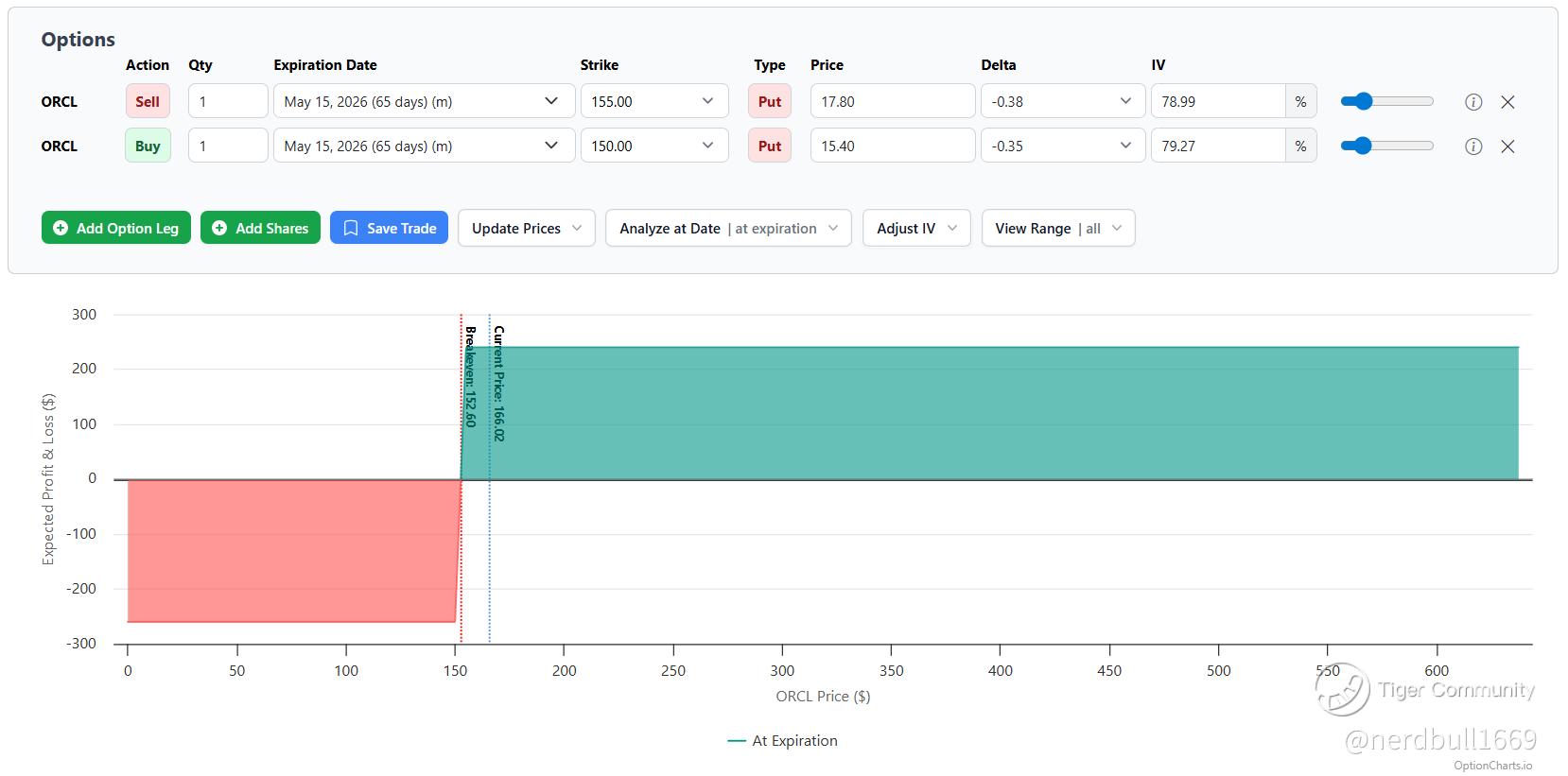
Task: Open the Analyze at Date dropdown
Action: click(728, 228)
